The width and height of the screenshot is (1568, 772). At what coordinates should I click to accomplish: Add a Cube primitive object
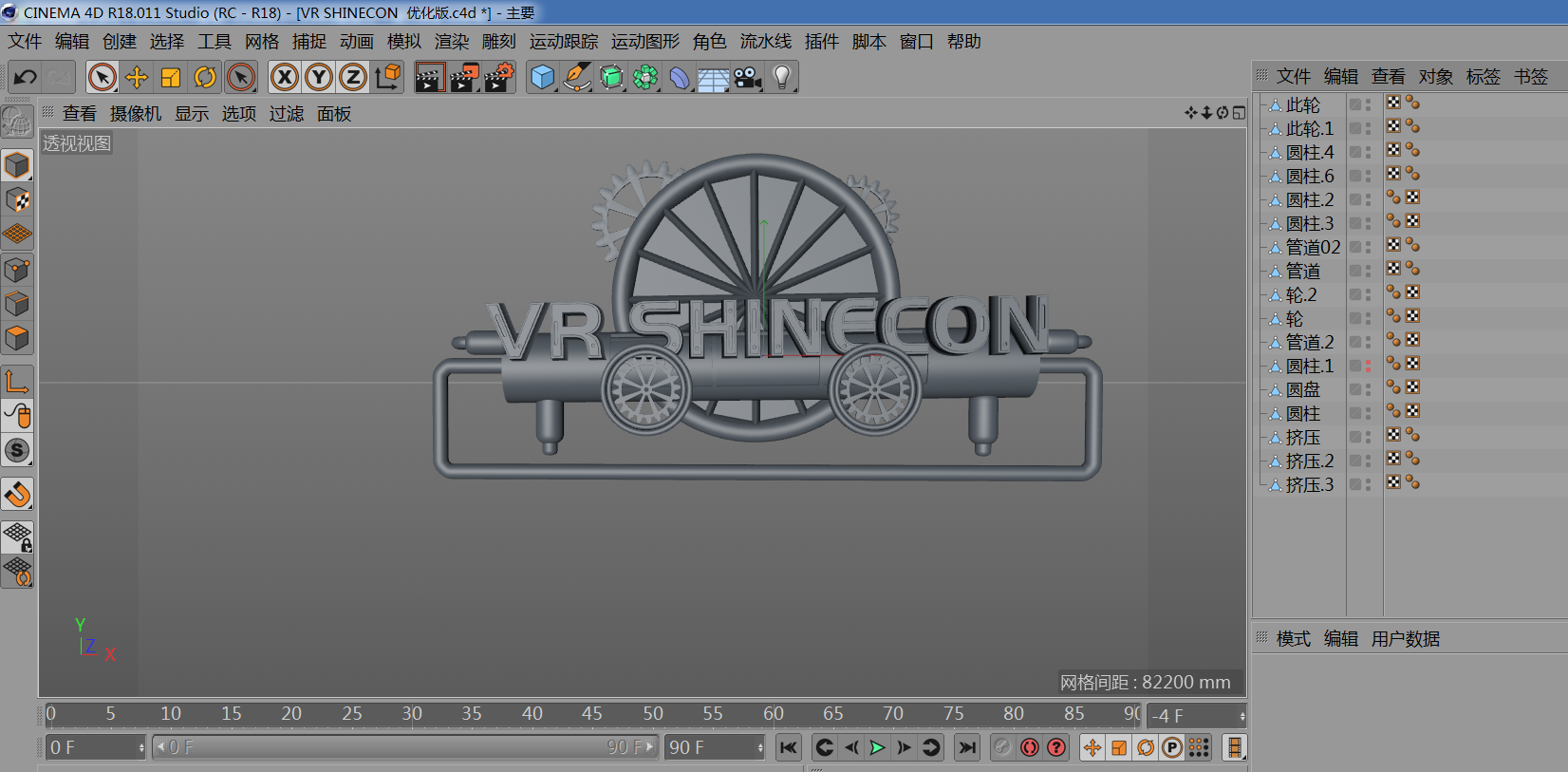click(542, 77)
